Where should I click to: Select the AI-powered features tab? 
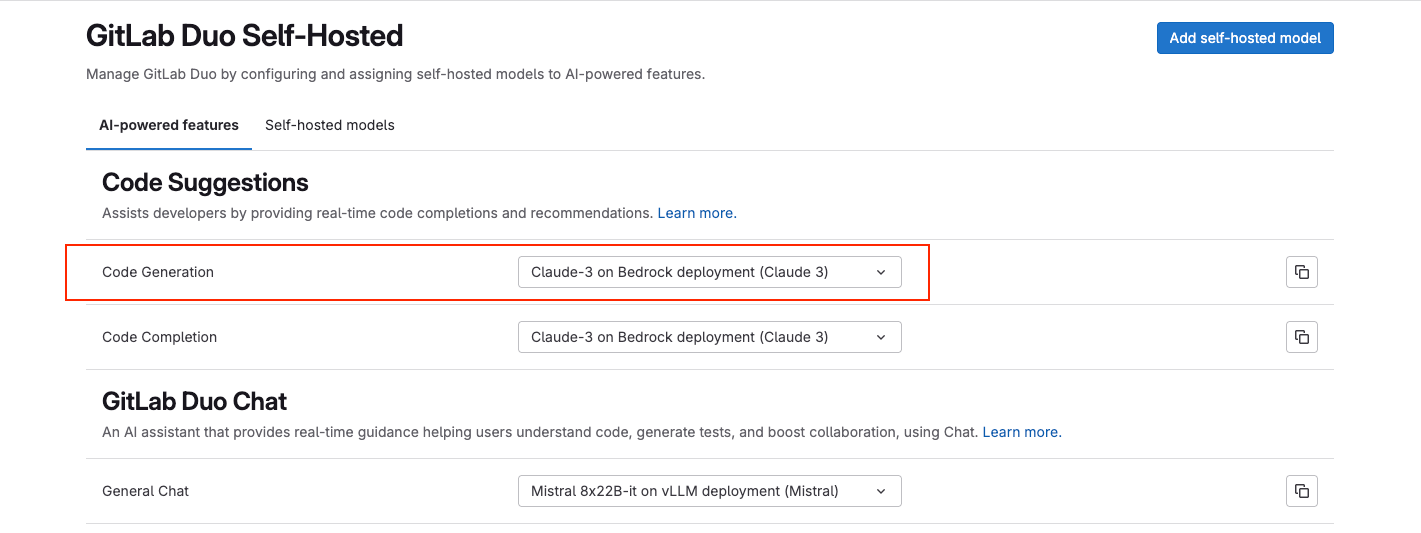(168, 125)
